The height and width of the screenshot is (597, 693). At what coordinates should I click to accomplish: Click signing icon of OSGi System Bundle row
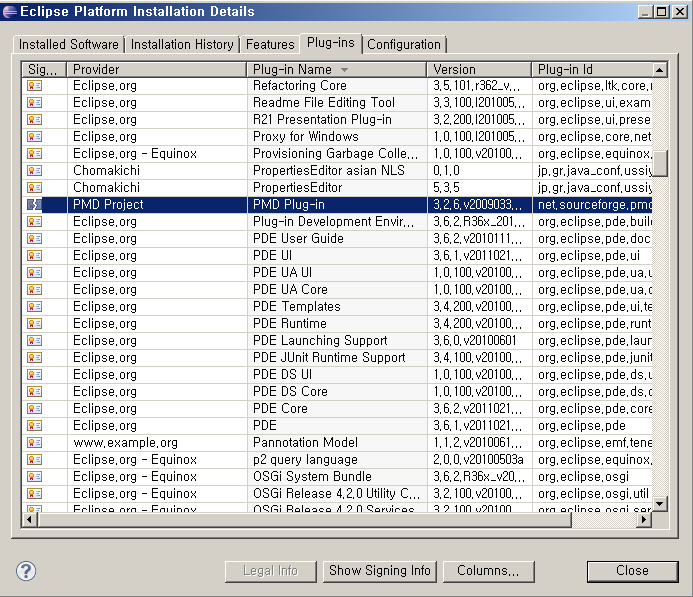point(34,477)
